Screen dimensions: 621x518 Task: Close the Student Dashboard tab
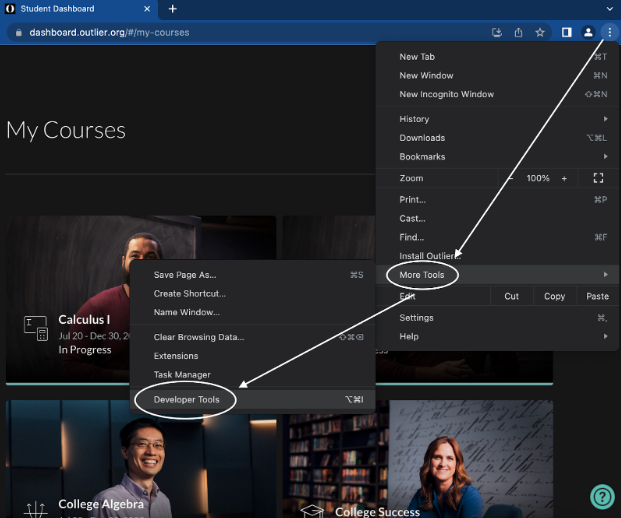[147, 9]
